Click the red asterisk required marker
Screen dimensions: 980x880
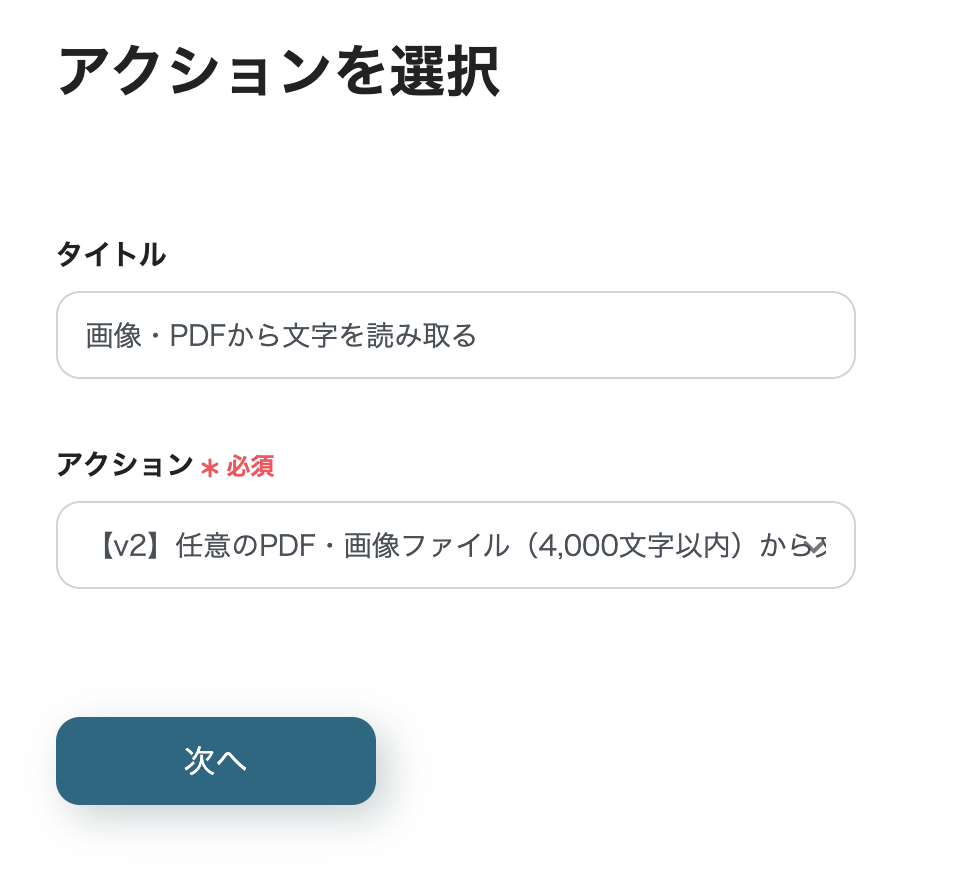point(209,467)
